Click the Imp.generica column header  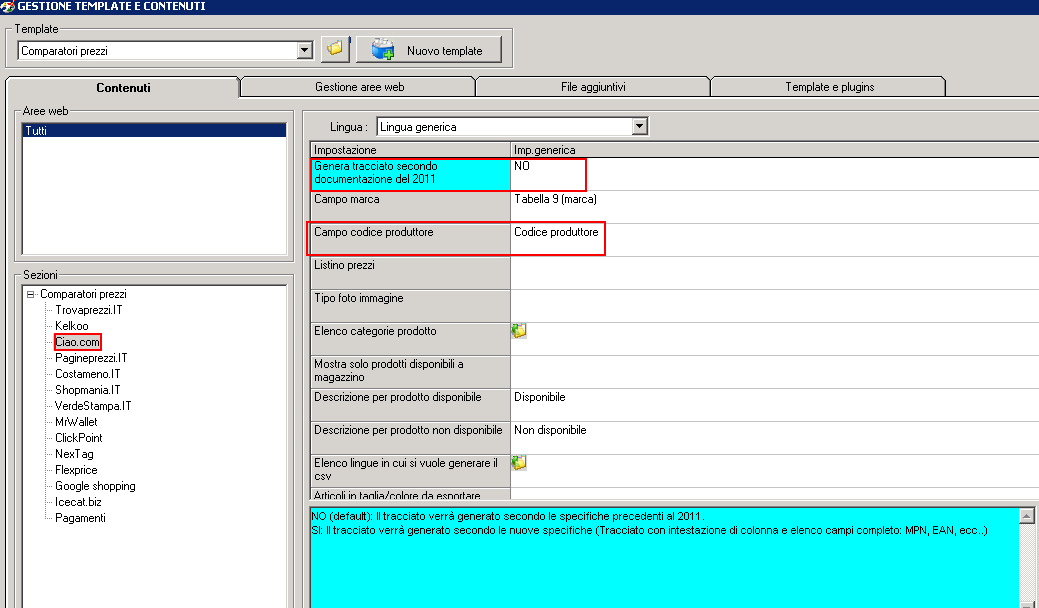775,150
